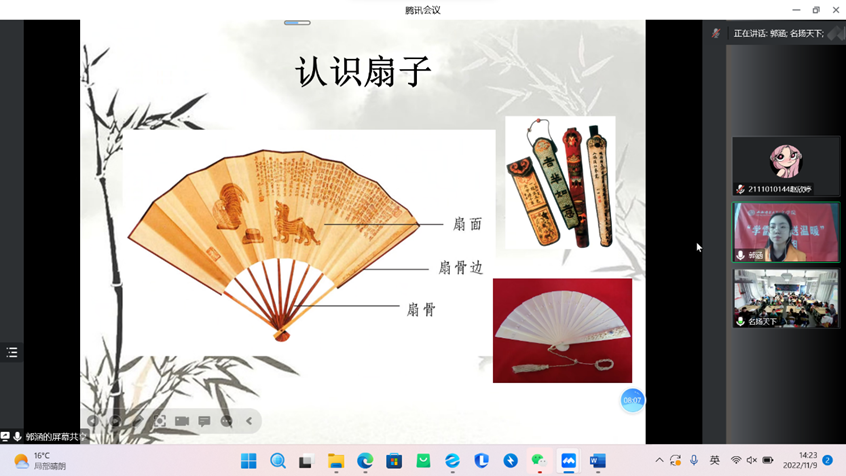Open WeChat from the taskbar
846x476 pixels.
539,461
